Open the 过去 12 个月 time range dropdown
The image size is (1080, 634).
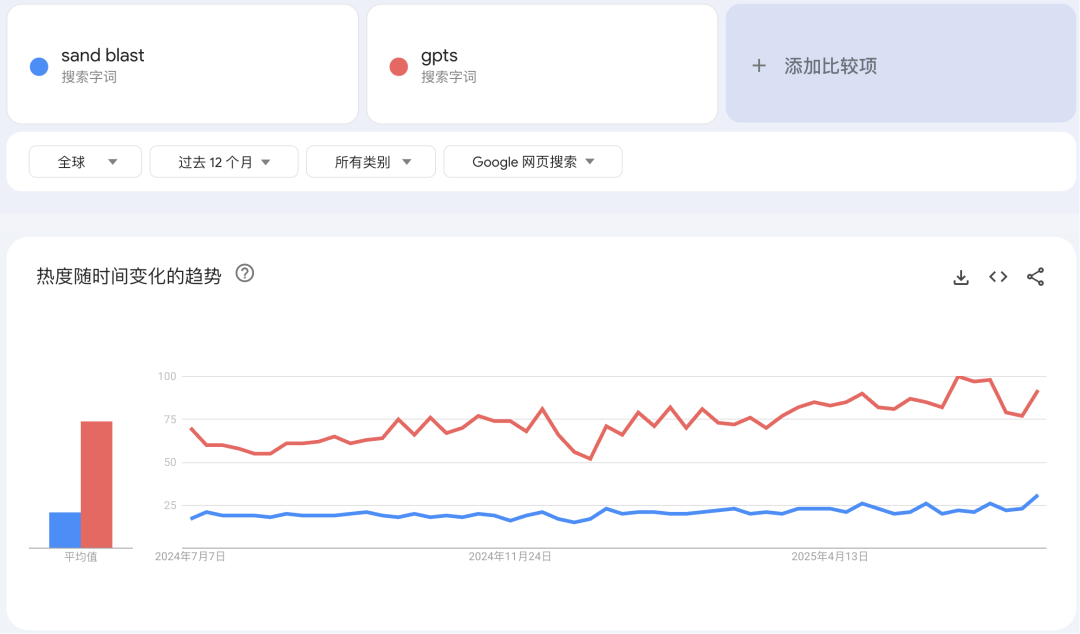click(x=223, y=161)
